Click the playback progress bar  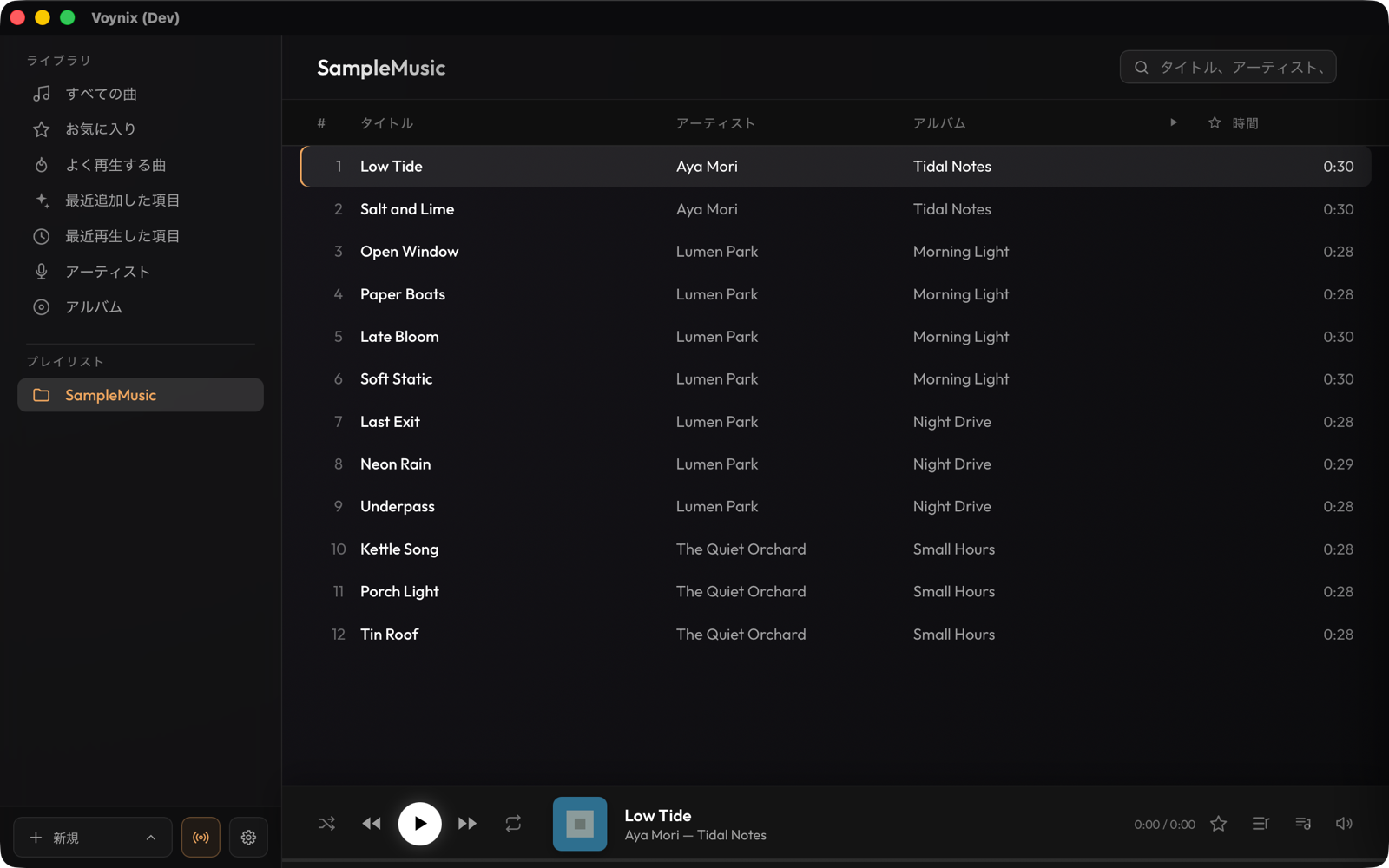(x=835, y=861)
